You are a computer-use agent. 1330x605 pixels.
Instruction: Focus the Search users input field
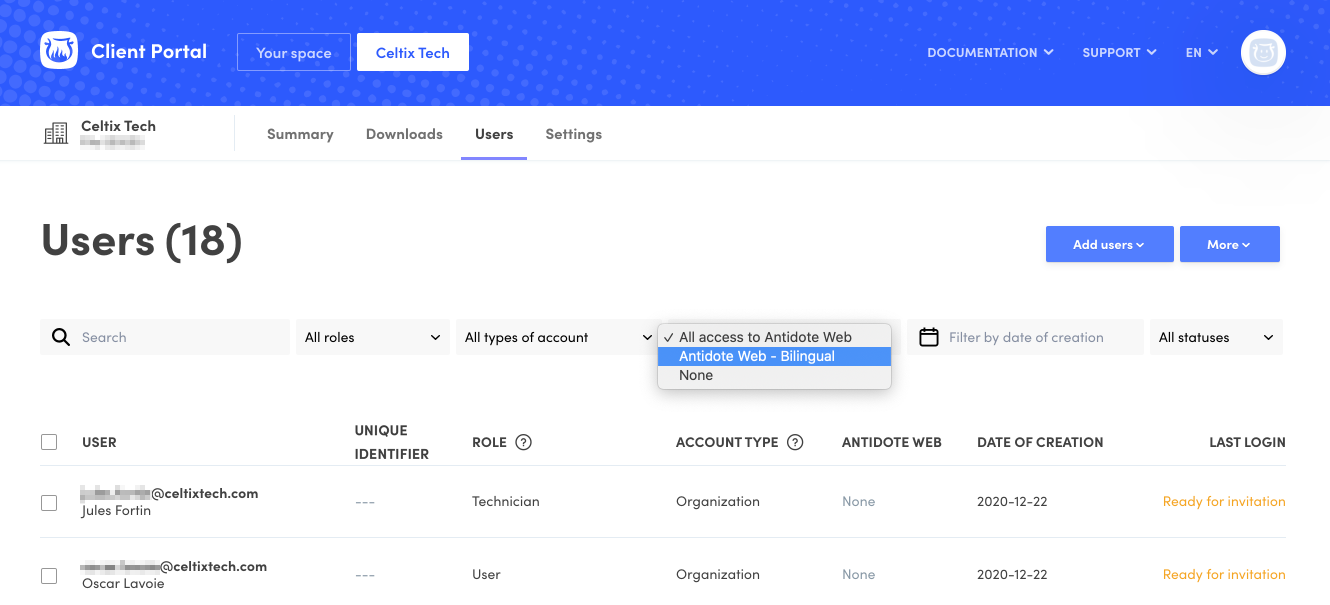165,337
